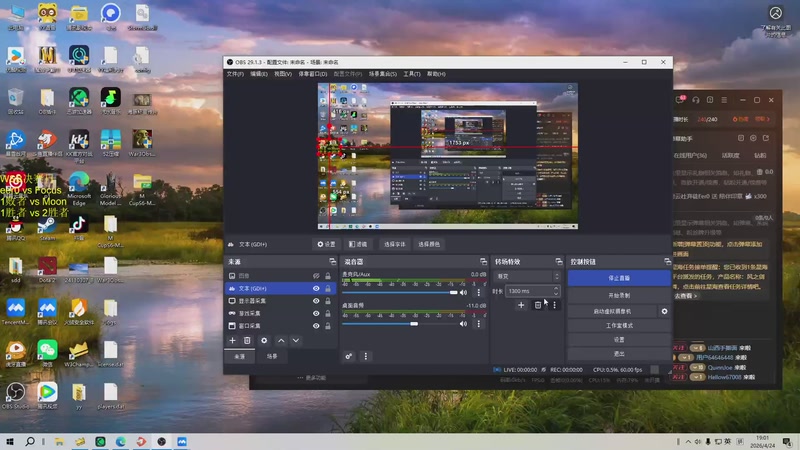Click the 停止直播 button
Screen dimensions: 800x450
coord(618,278)
